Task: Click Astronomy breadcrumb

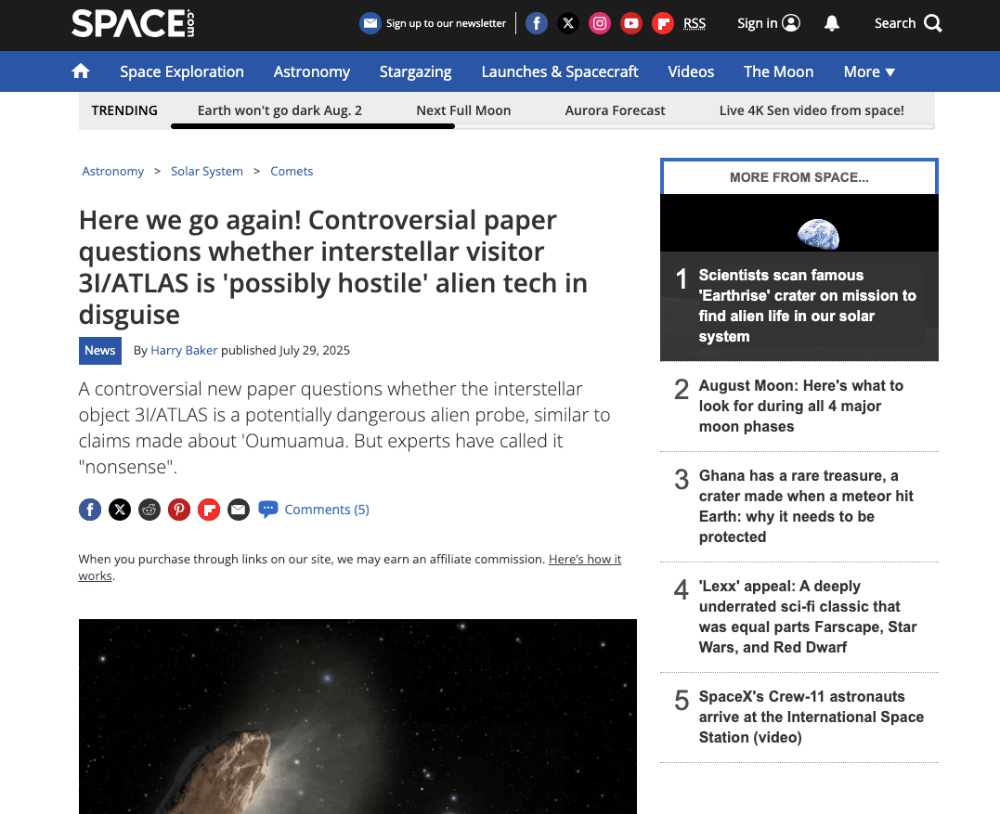Action: coord(113,171)
